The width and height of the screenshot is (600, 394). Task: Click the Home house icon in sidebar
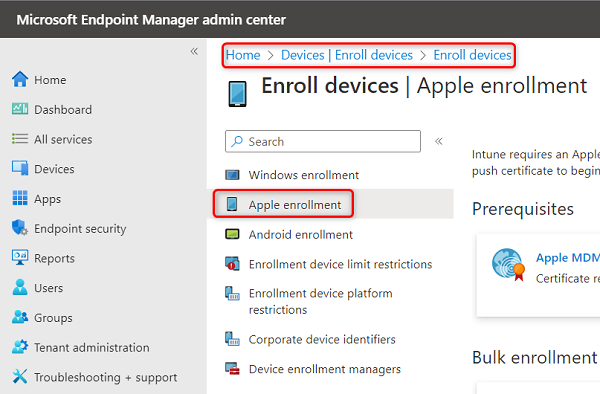coord(20,80)
